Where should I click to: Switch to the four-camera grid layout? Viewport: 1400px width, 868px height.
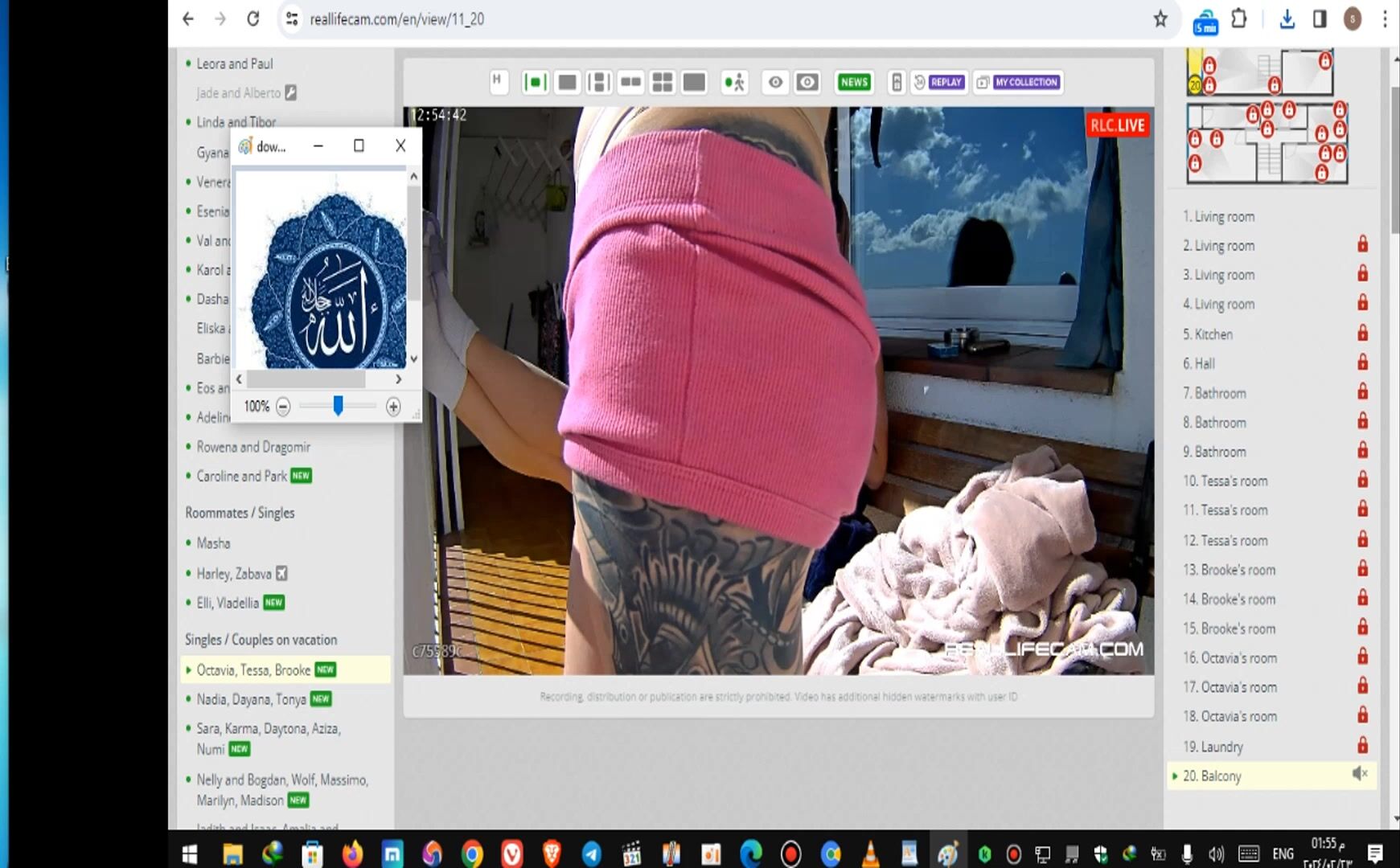coord(662,82)
